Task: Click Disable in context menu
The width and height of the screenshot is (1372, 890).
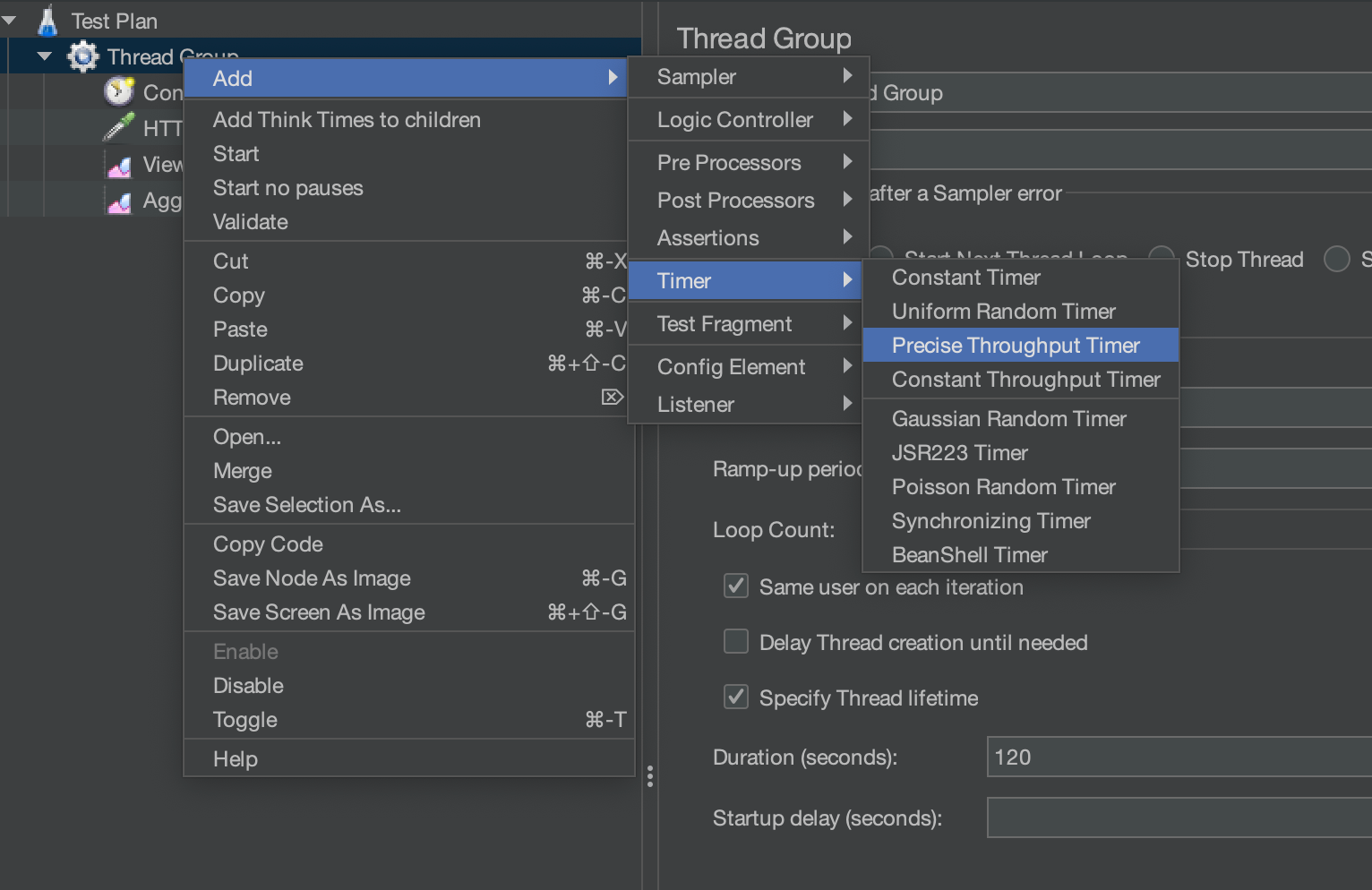Action: pyautogui.click(x=408, y=686)
